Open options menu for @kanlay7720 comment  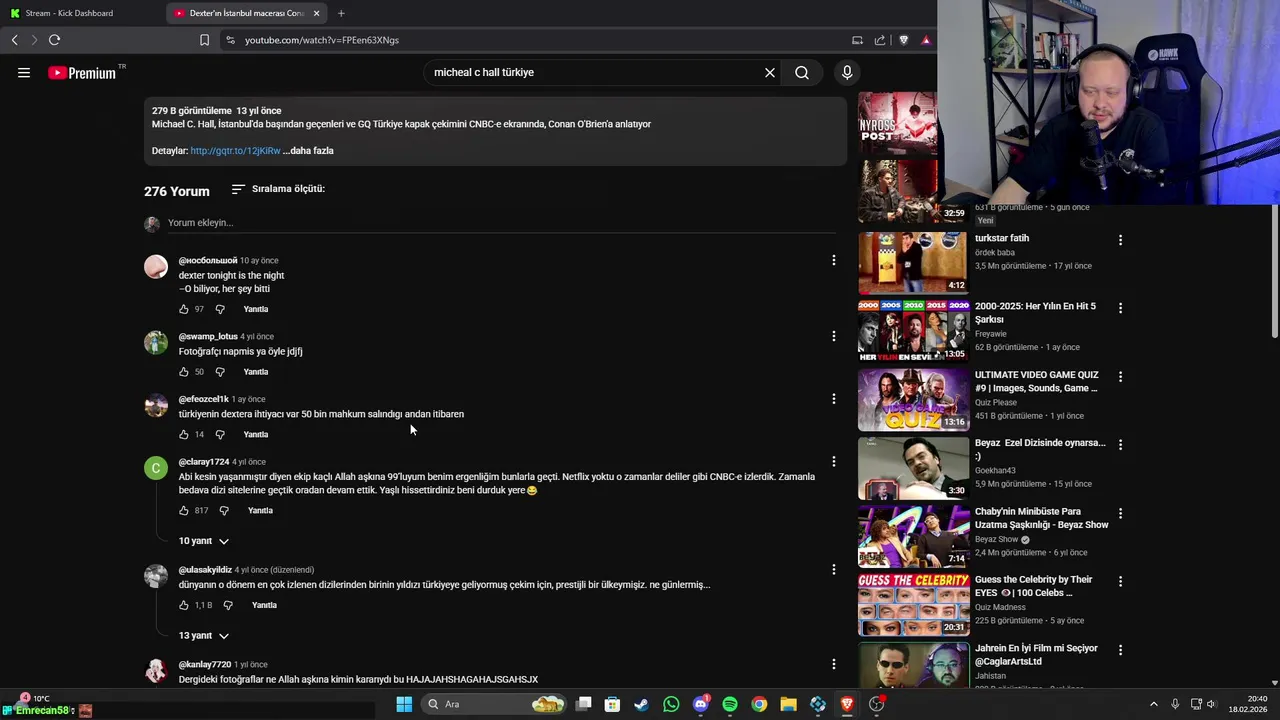(833, 664)
